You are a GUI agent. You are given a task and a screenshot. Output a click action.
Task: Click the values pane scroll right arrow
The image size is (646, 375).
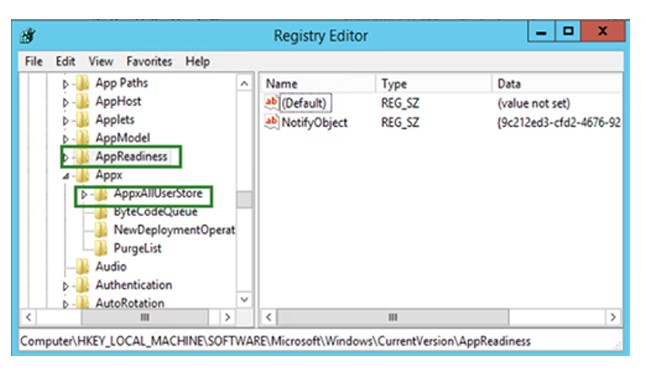point(613,317)
